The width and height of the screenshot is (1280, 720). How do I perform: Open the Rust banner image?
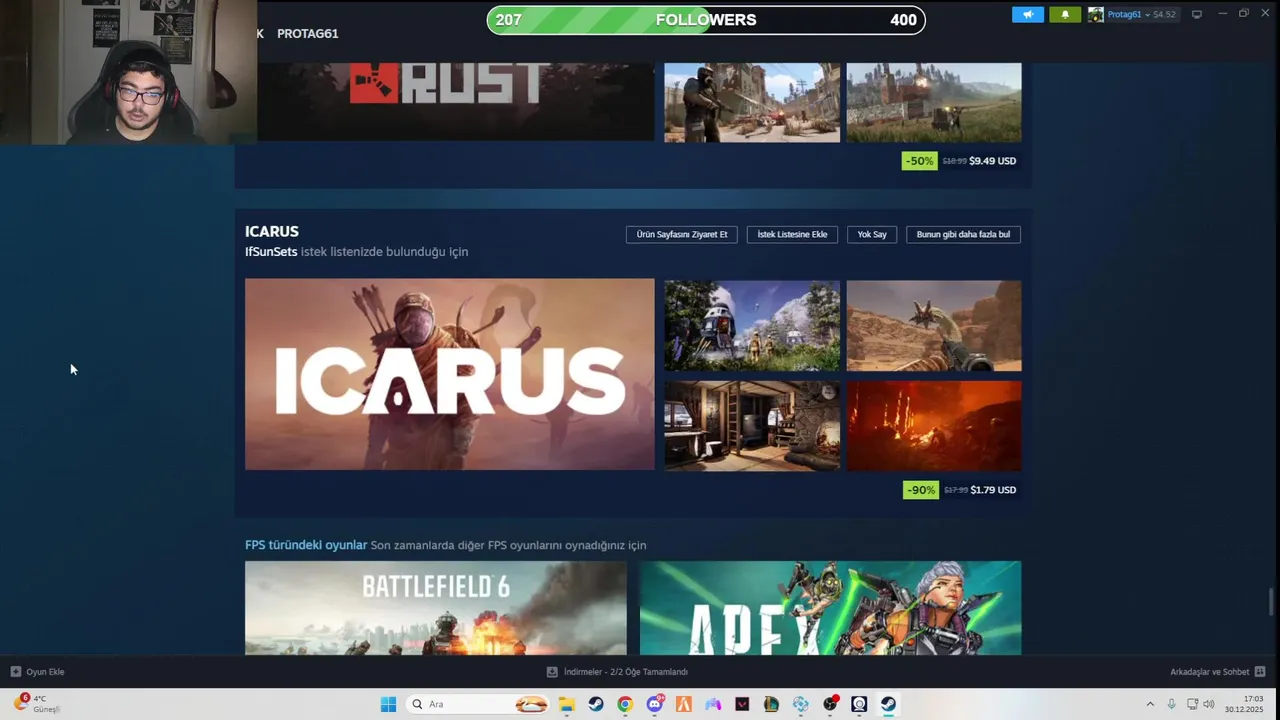(456, 101)
